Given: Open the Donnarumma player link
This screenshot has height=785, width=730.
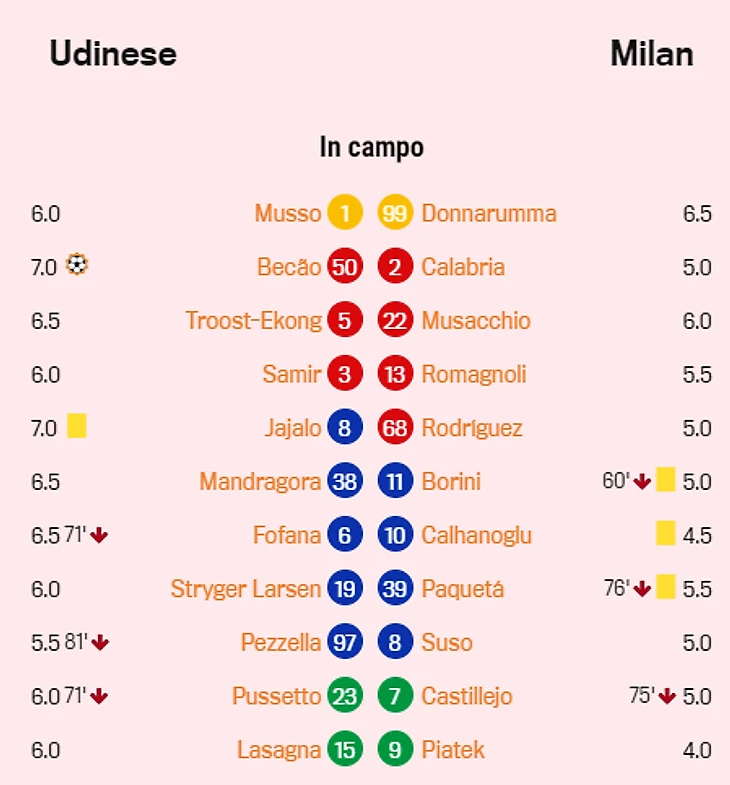Looking at the screenshot, I should (x=488, y=213).
